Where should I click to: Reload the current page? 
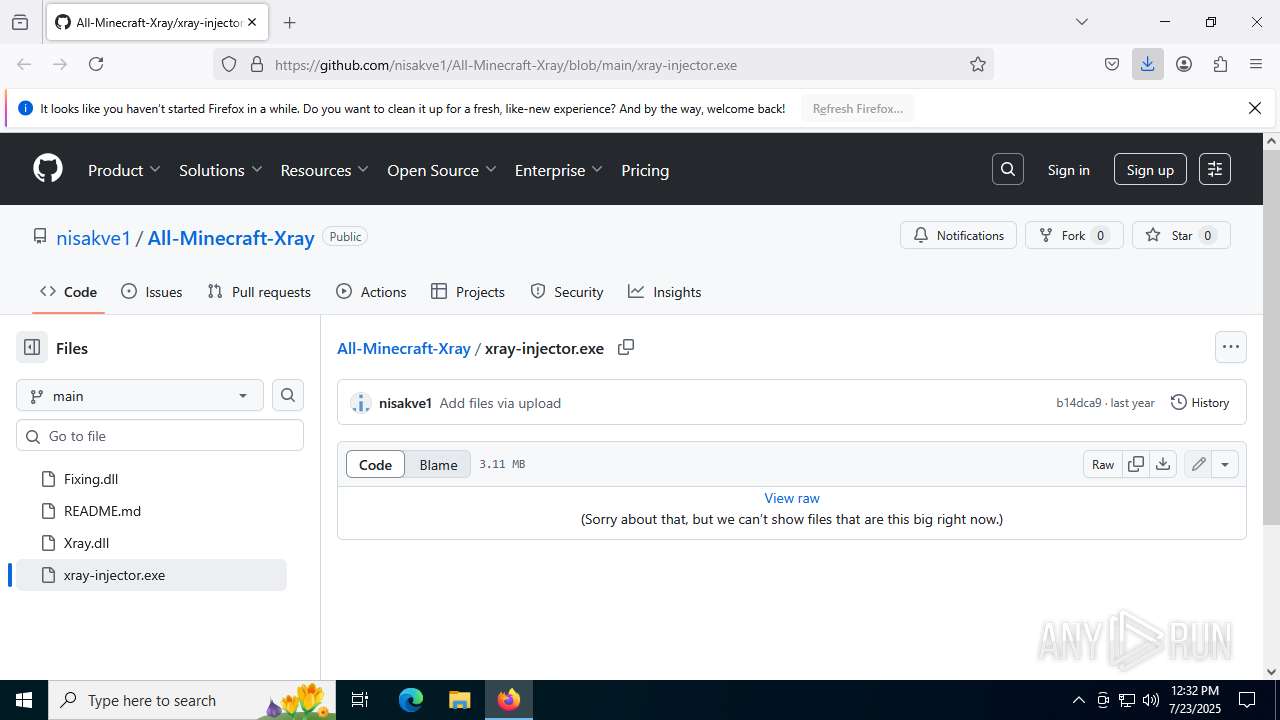point(96,64)
